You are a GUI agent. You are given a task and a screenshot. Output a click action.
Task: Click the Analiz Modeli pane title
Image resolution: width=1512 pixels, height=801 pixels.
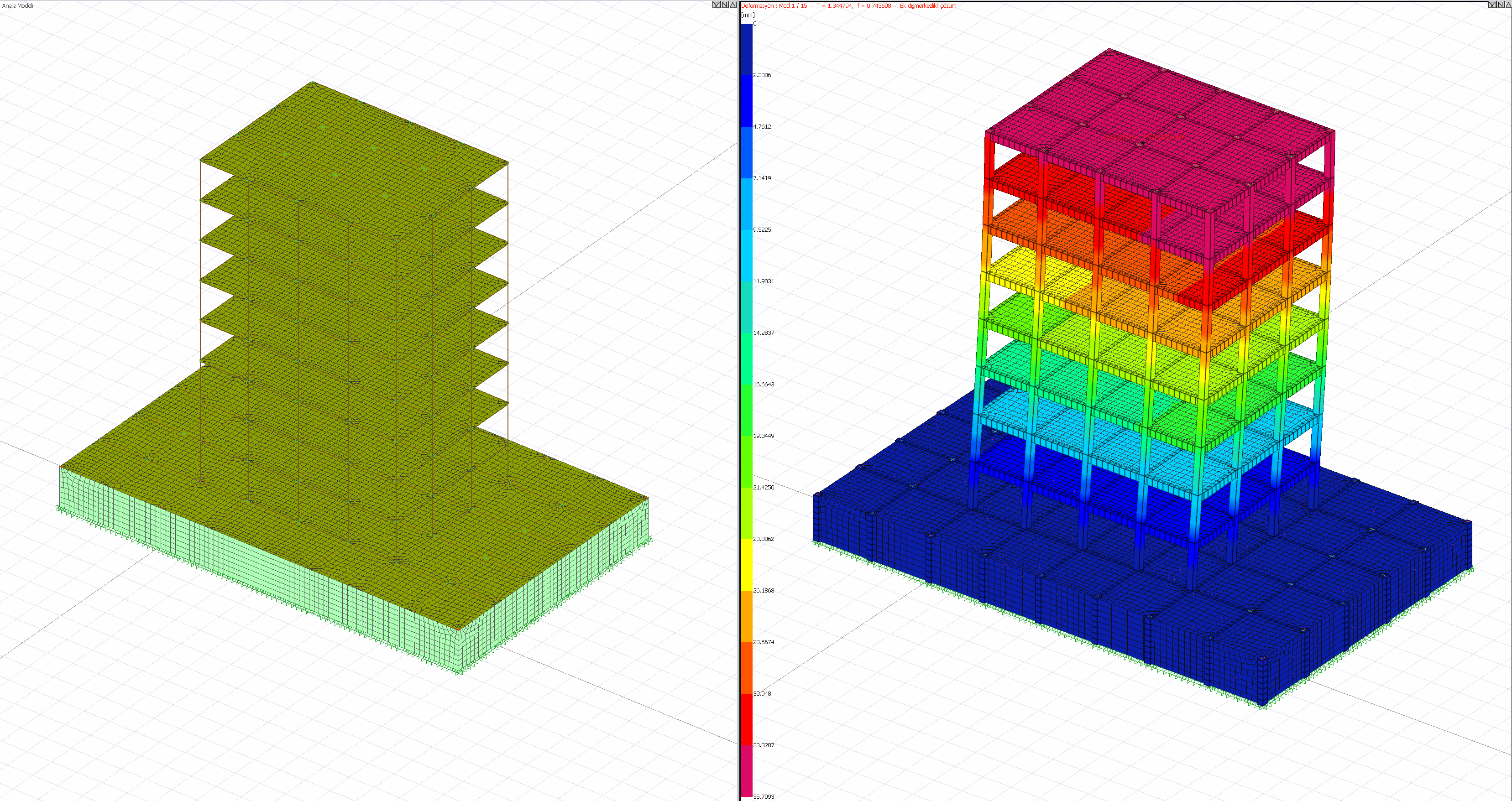coord(17,6)
